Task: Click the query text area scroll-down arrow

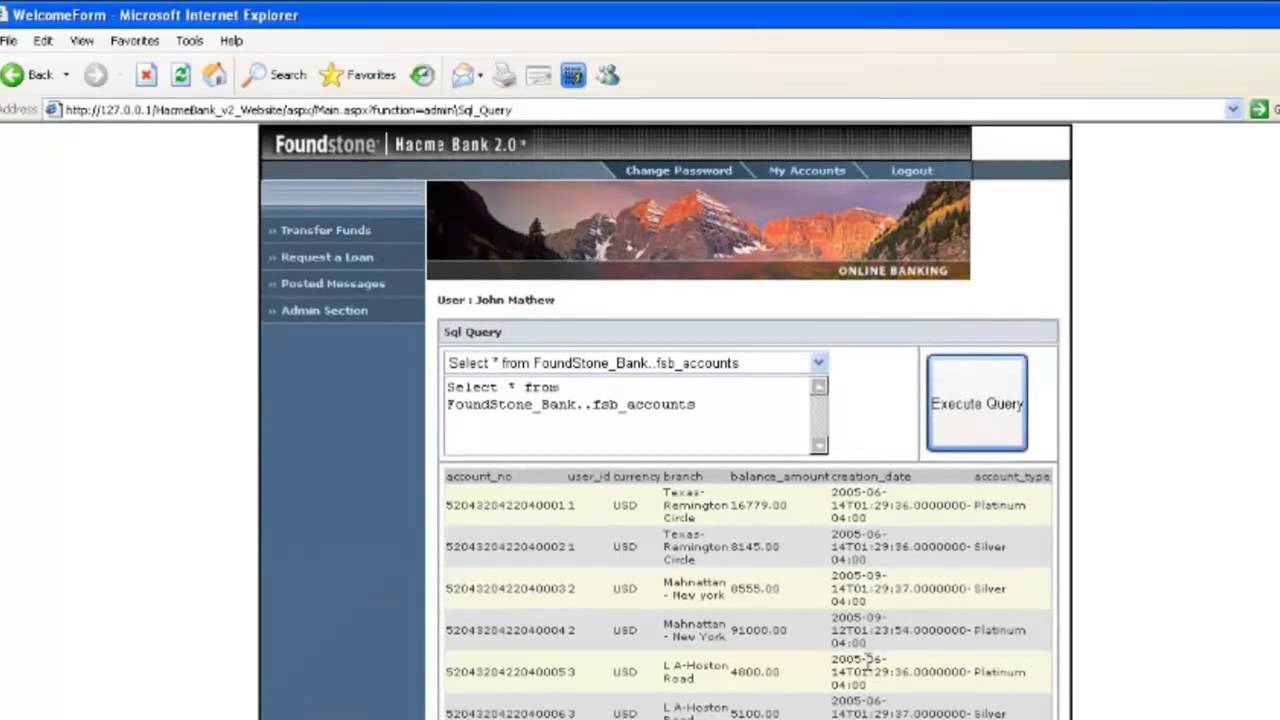Action: click(x=819, y=445)
